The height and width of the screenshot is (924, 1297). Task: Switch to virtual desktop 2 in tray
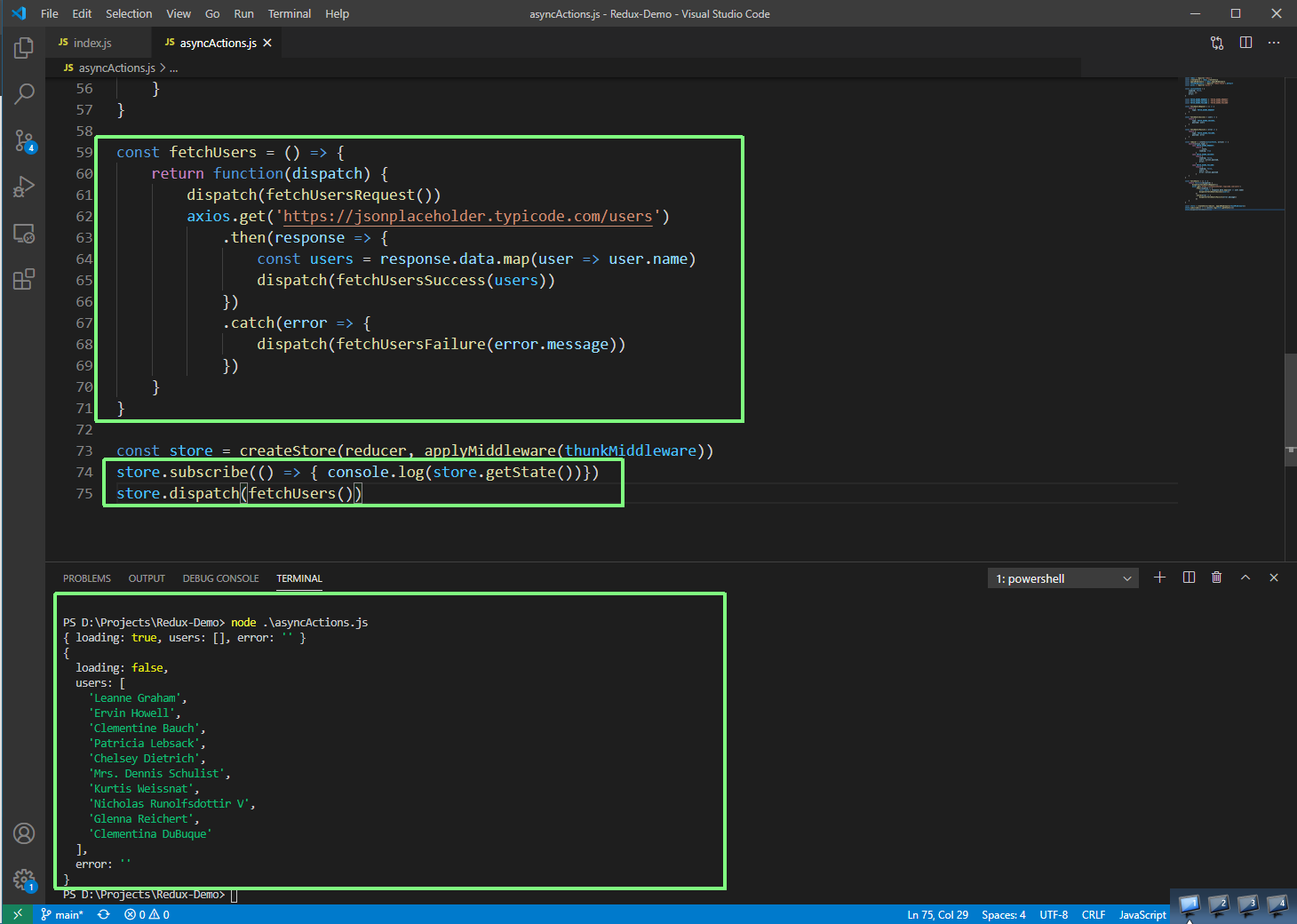pyautogui.click(x=1219, y=906)
